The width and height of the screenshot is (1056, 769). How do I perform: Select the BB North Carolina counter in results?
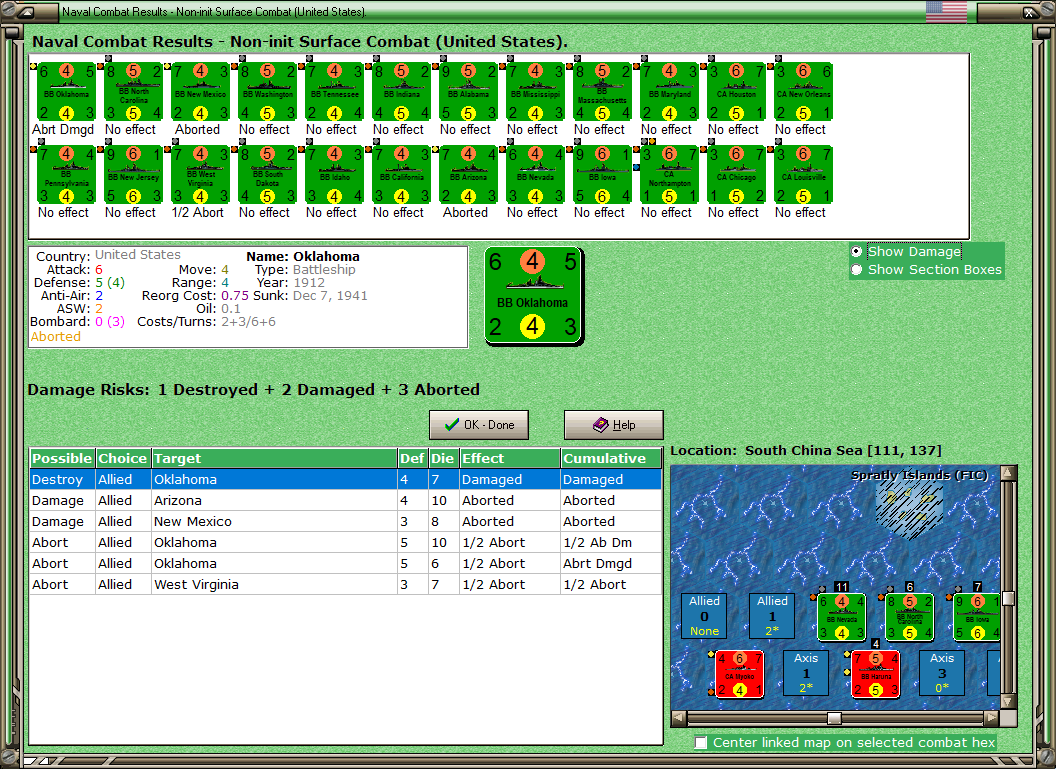pyautogui.click(x=133, y=92)
